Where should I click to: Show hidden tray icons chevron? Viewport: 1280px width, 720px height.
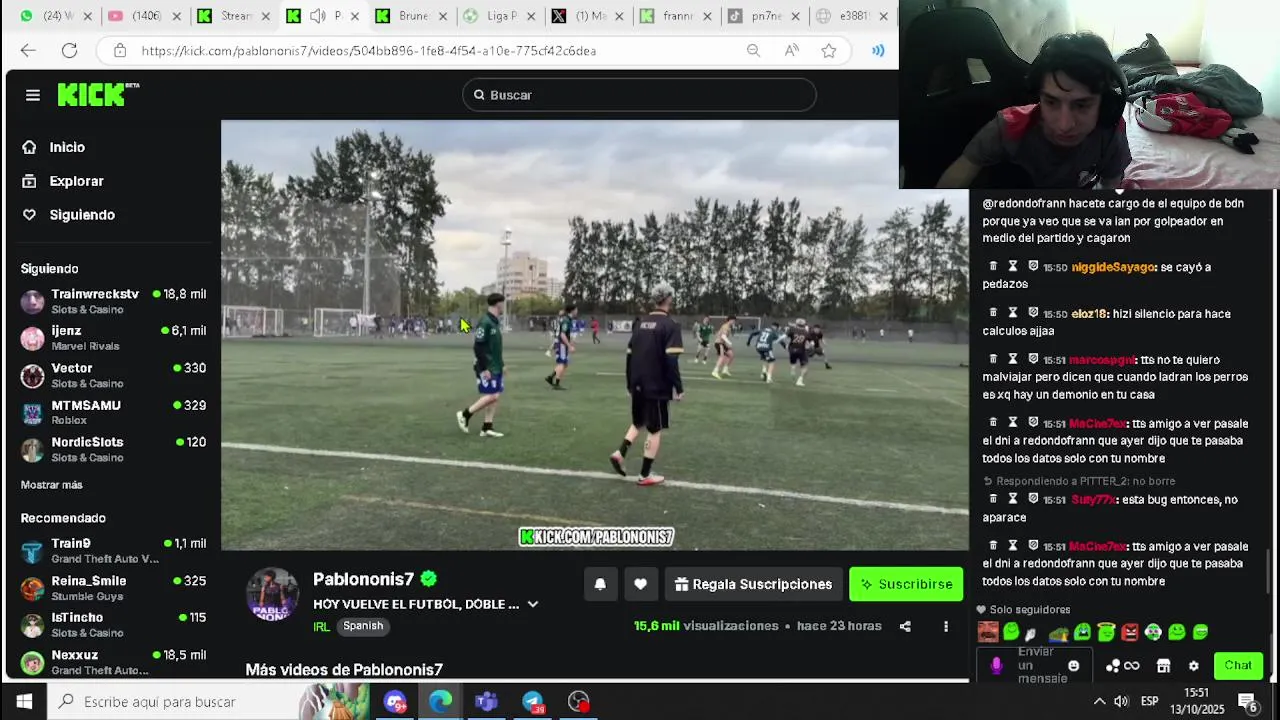click(1099, 701)
